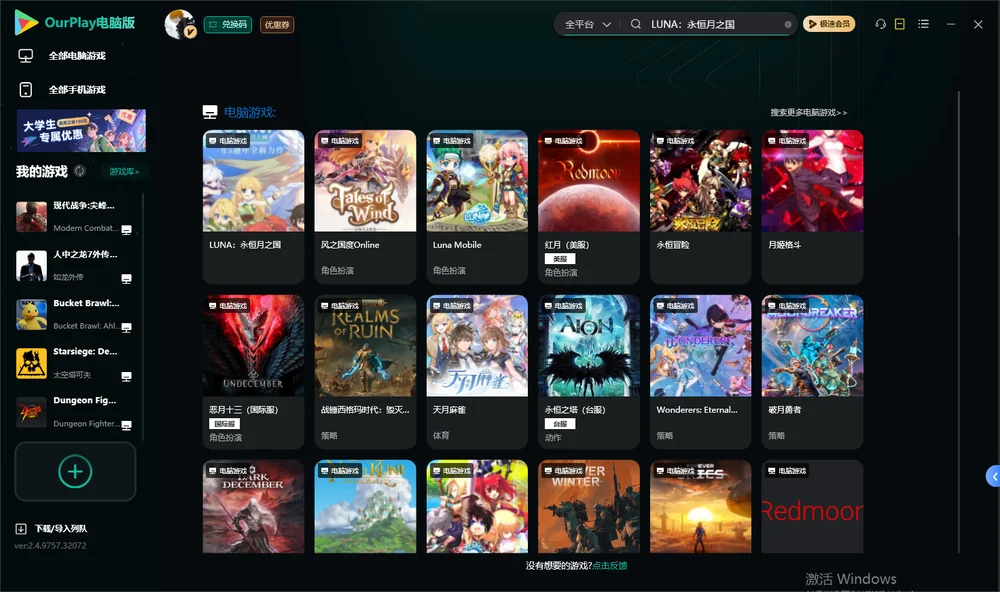Open 全部手机游戏 in the sidebar
The height and width of the screenshot is (592, 1000).
point(62,90)
